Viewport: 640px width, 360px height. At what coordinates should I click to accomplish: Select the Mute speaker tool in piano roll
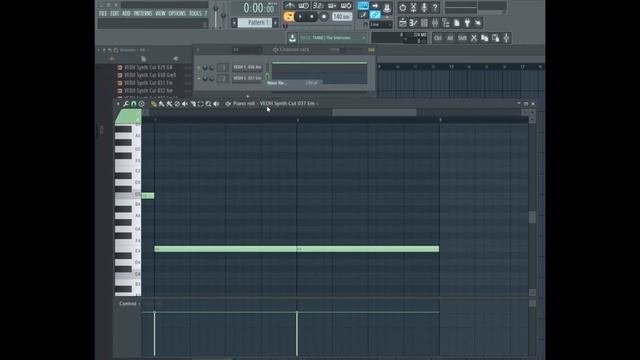pyautogui.click(x=185, y=104)
